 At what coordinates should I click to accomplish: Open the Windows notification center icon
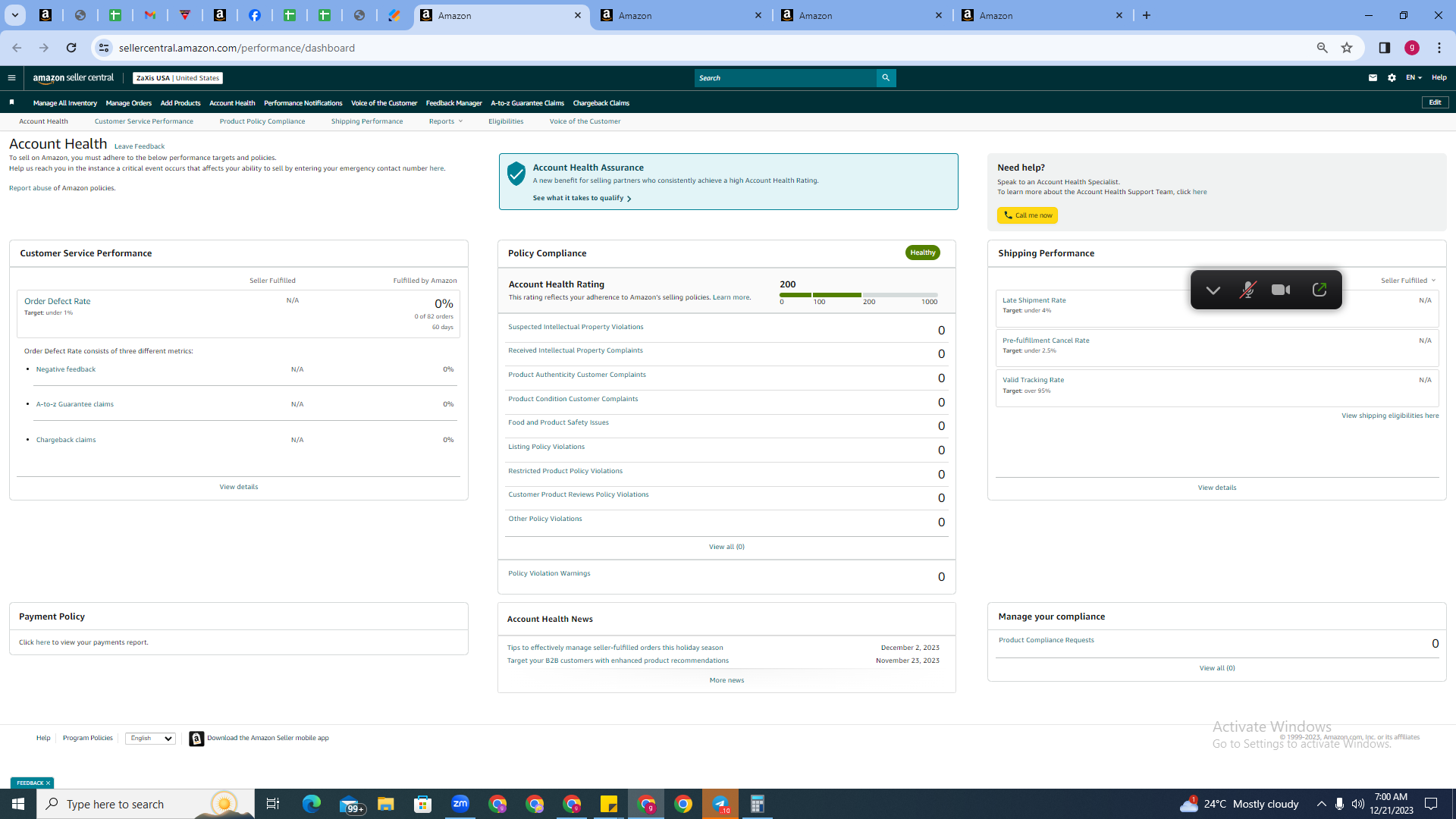coord(1431,804)
